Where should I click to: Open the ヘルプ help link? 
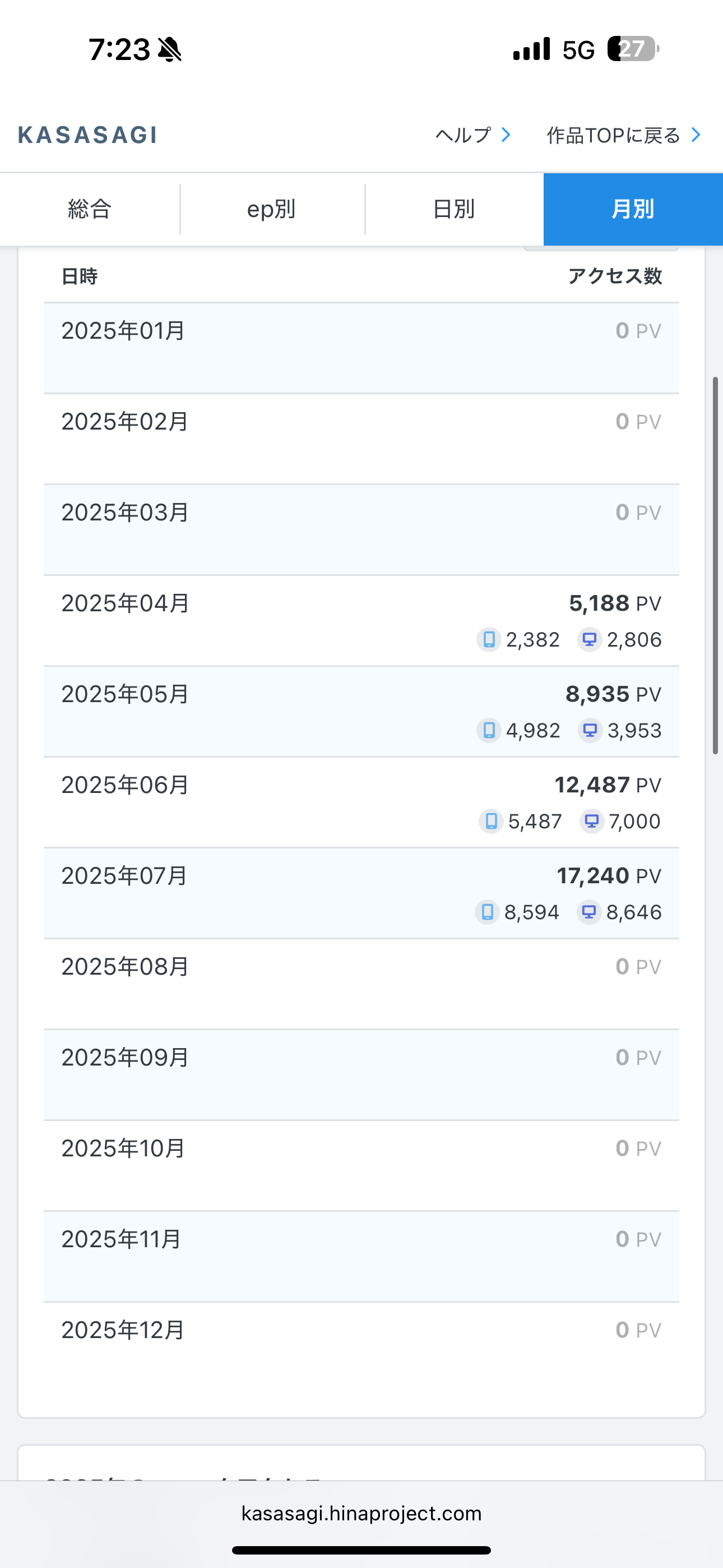tap(472, 135)
